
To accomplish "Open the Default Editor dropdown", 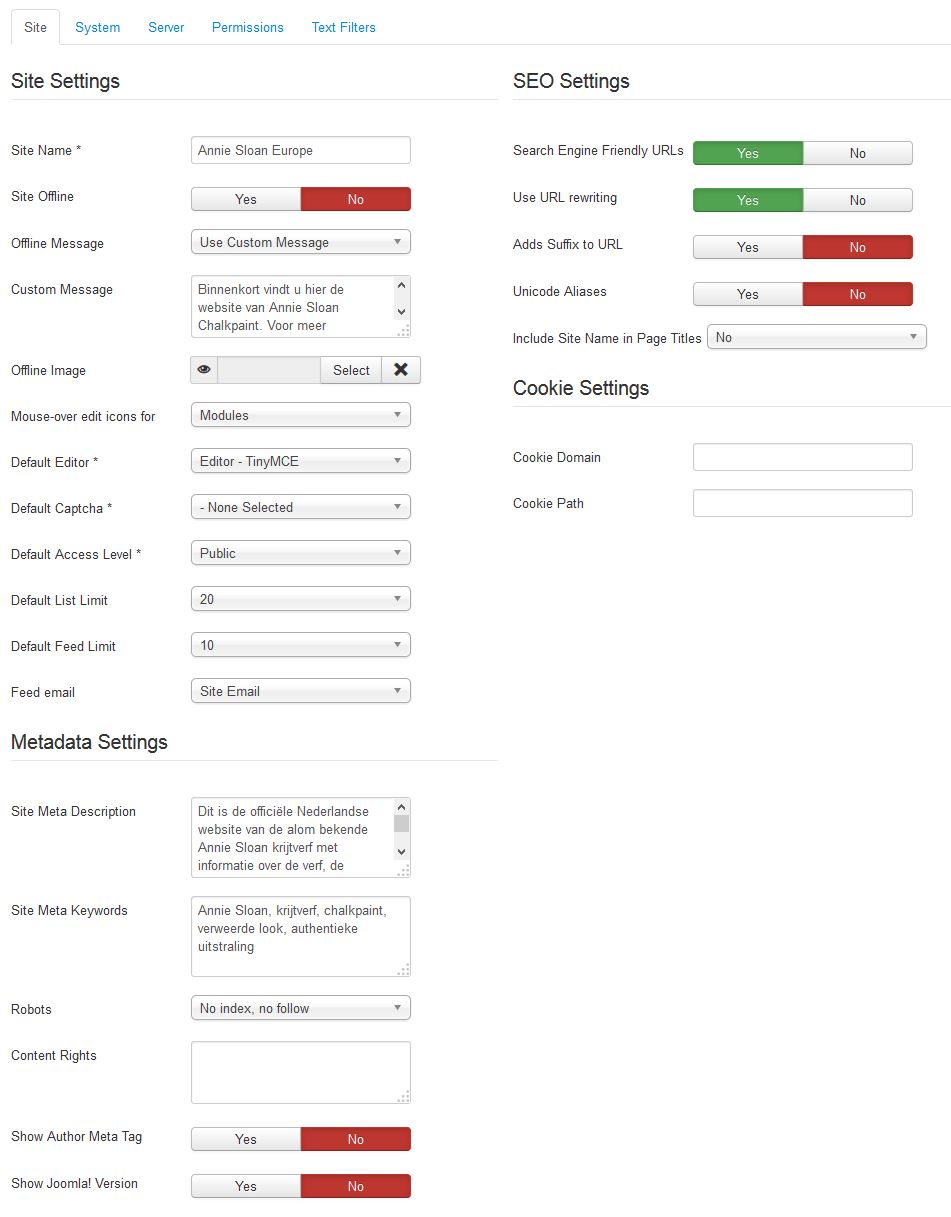I will [301, 461].
